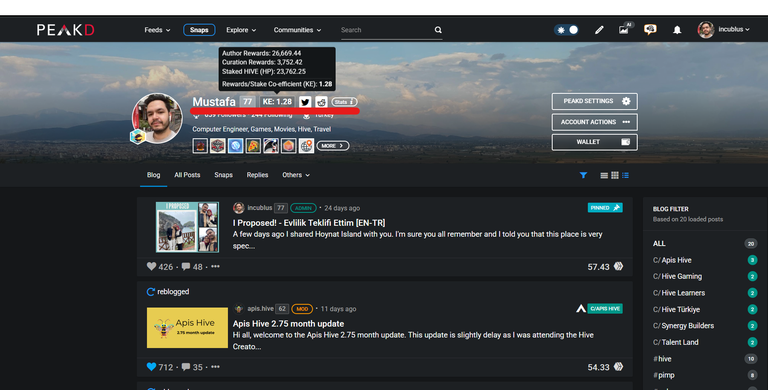
Task: Open the Communities dropdown menu
Action: (x=297, y=30)
